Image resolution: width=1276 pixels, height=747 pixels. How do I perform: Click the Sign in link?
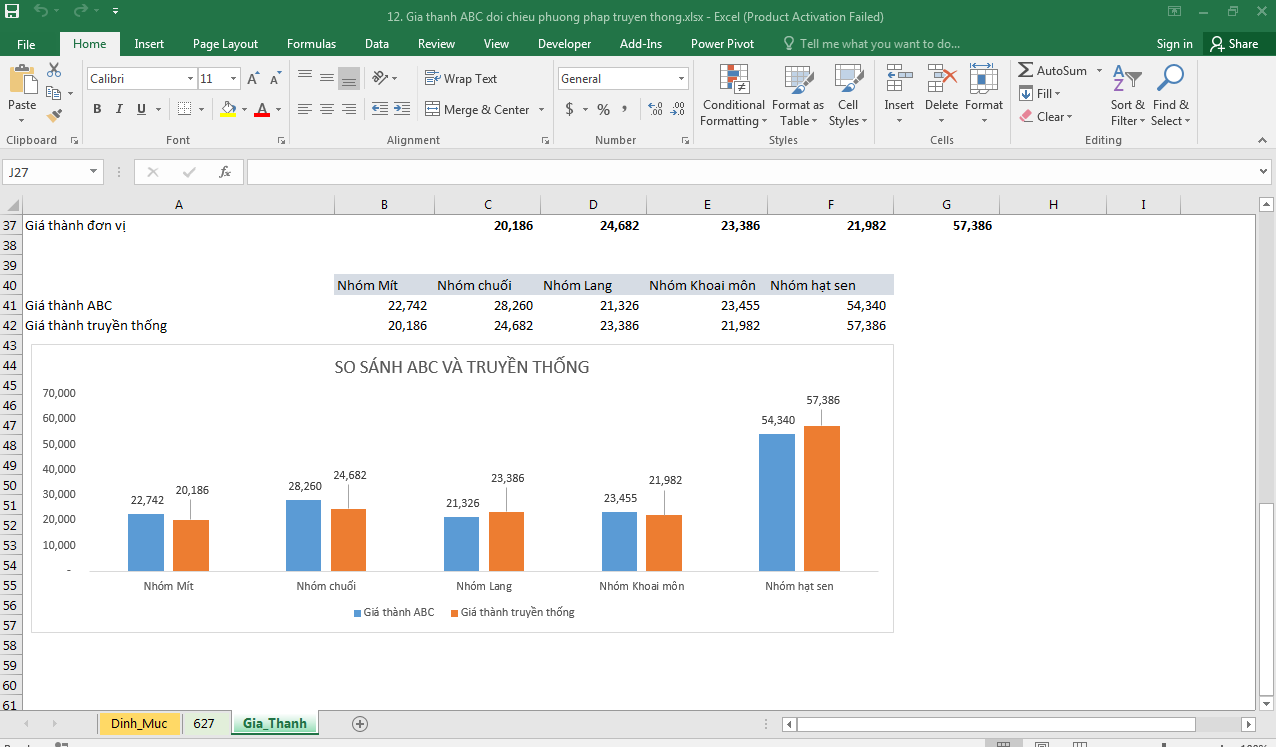(x=1174, y=44)
